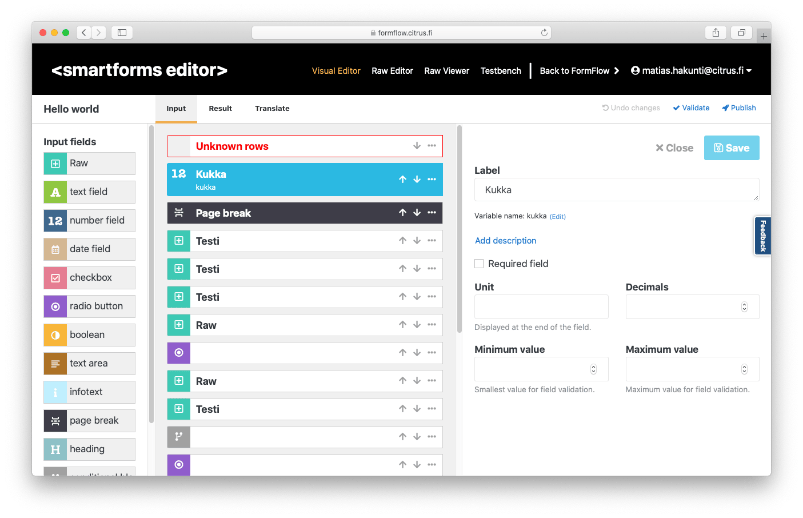Click the Decimals stepper arrows
803x518 pixels.
tap(744, 307)
